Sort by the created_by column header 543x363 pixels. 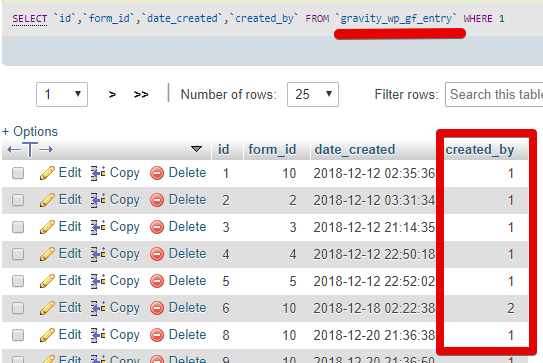tap(480, 150)
